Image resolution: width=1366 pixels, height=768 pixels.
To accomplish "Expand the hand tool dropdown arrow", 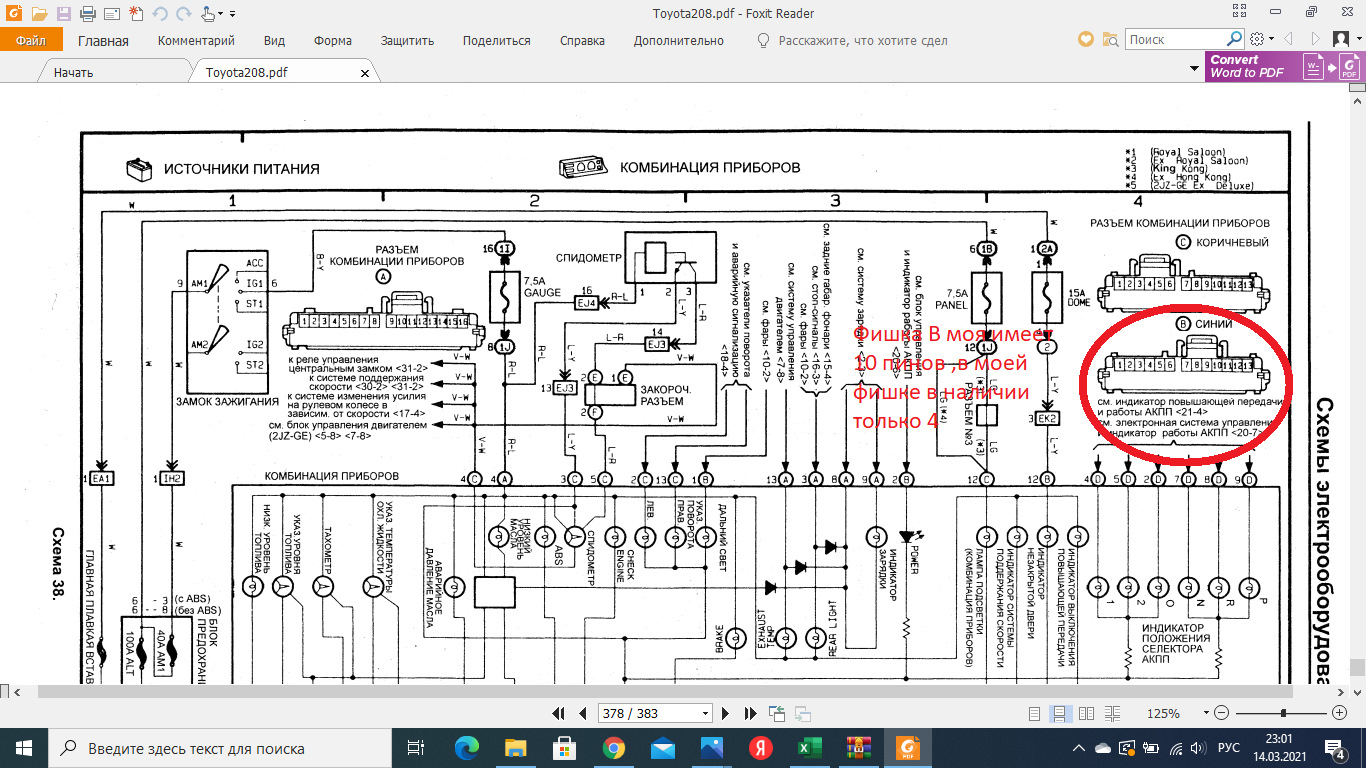I will pyautogui.click(x=220, y=14).
